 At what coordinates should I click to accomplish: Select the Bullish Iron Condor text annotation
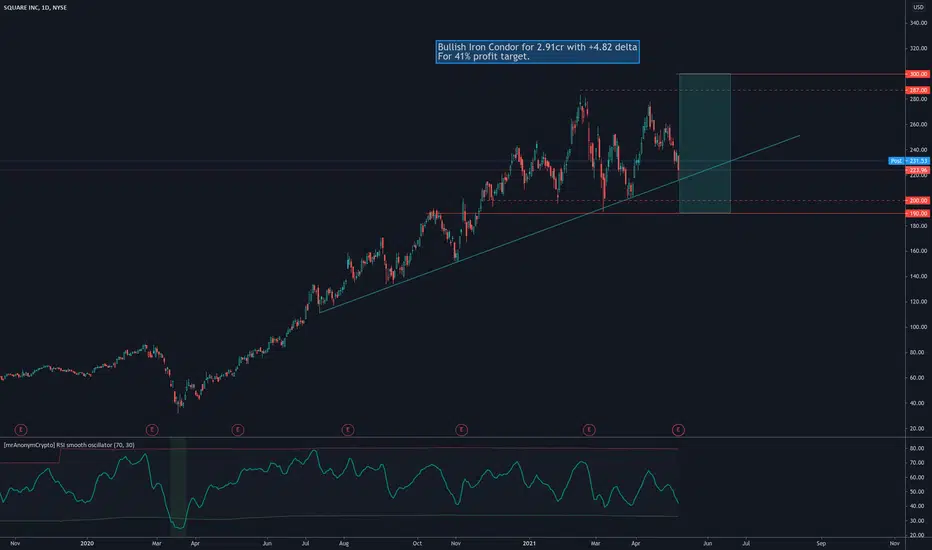tap(537, 52)
